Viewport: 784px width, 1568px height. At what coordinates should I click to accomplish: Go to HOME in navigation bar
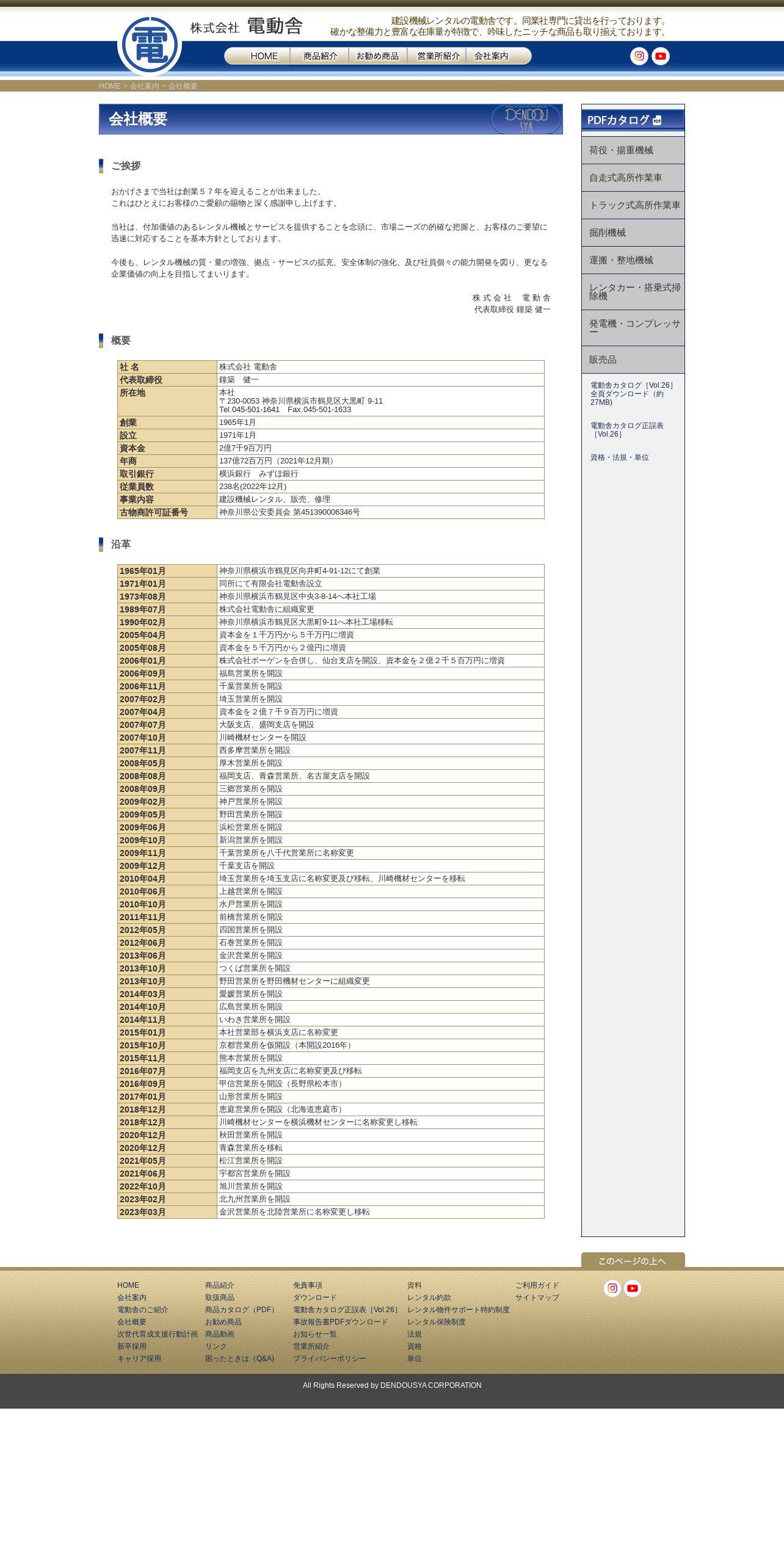(x=257, y=56)
